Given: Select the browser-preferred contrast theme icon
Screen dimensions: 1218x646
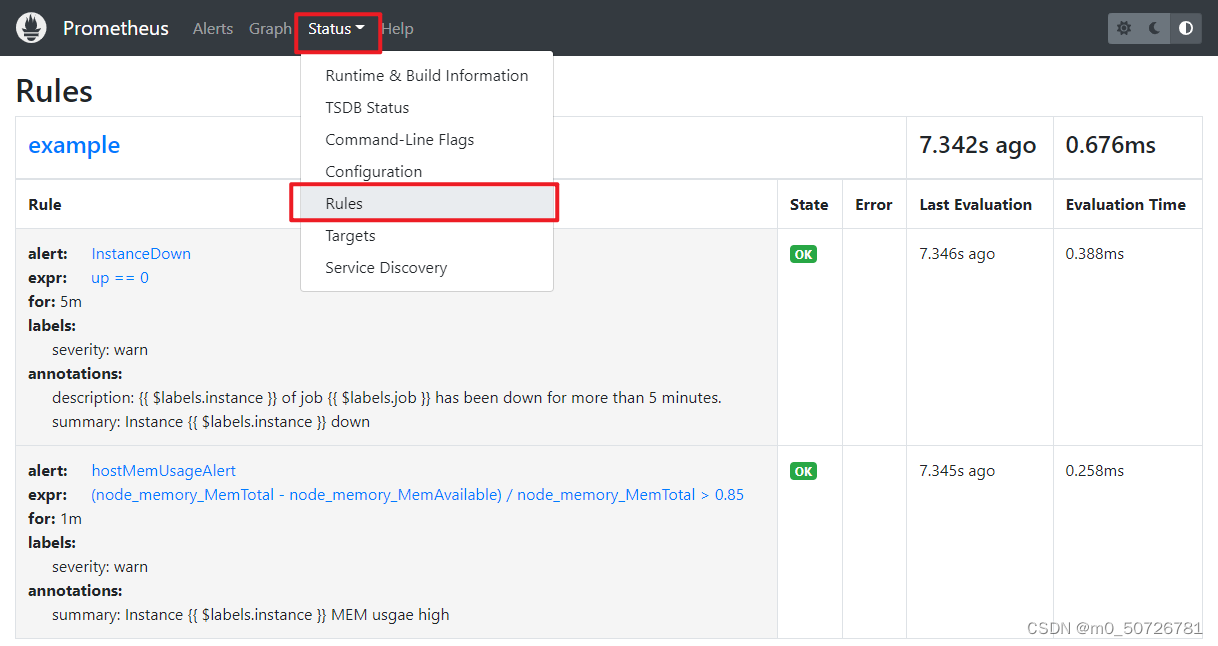Looking at the screenshot, I should point(1186,28).
